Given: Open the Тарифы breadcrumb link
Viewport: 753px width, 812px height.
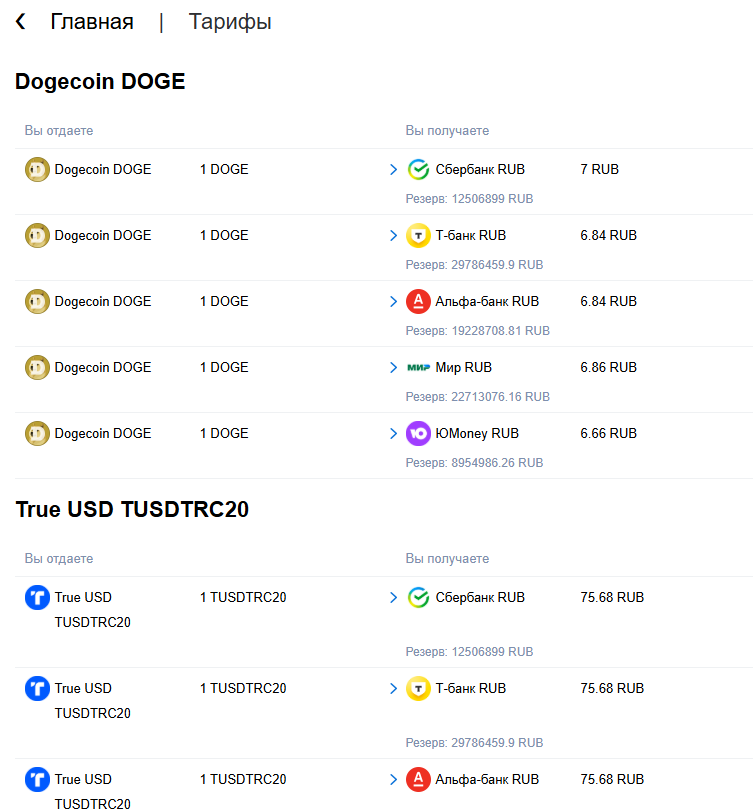Looking at the screenshot, I should click(x=230, y=22).
